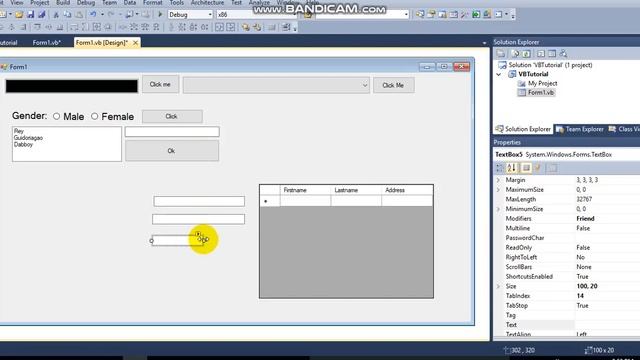Image resolution: width=640 pixels, height=360 pixels.
Task: Select the text box above the Ok button
Action: tap(172, 131)
